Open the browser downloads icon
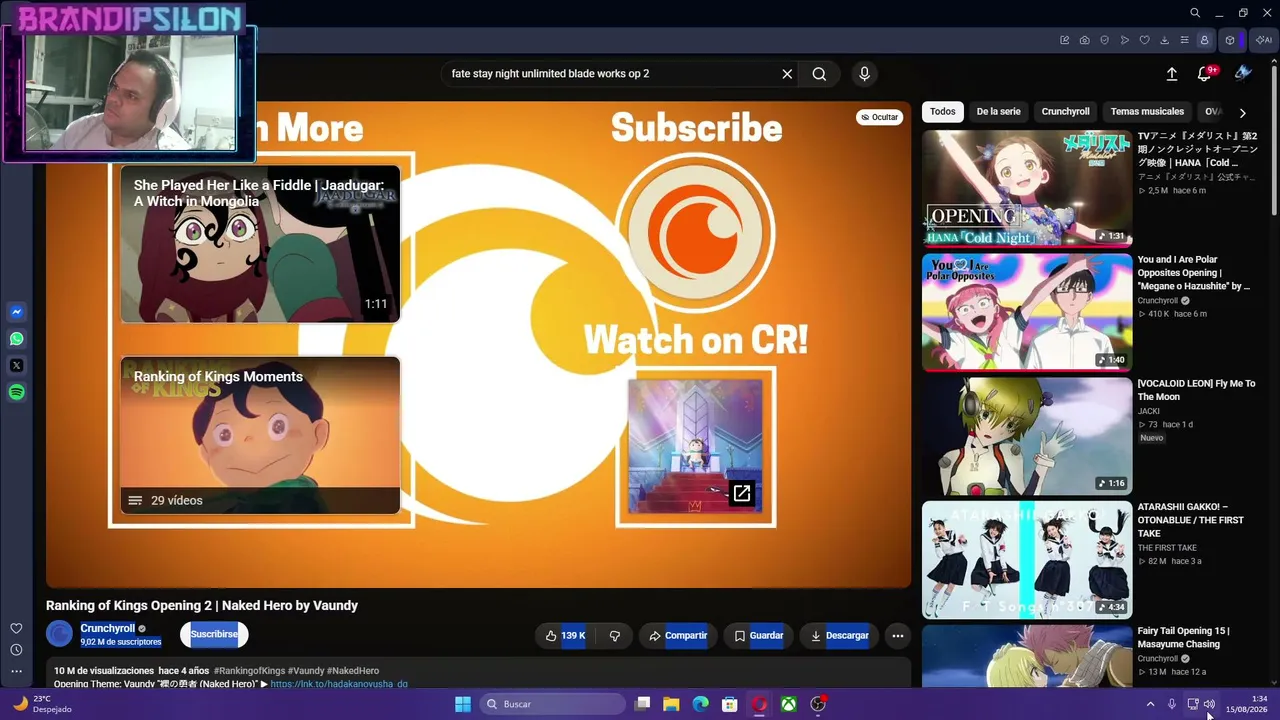The height and width of the screenshot is (720, 1280). [1165, 40]
